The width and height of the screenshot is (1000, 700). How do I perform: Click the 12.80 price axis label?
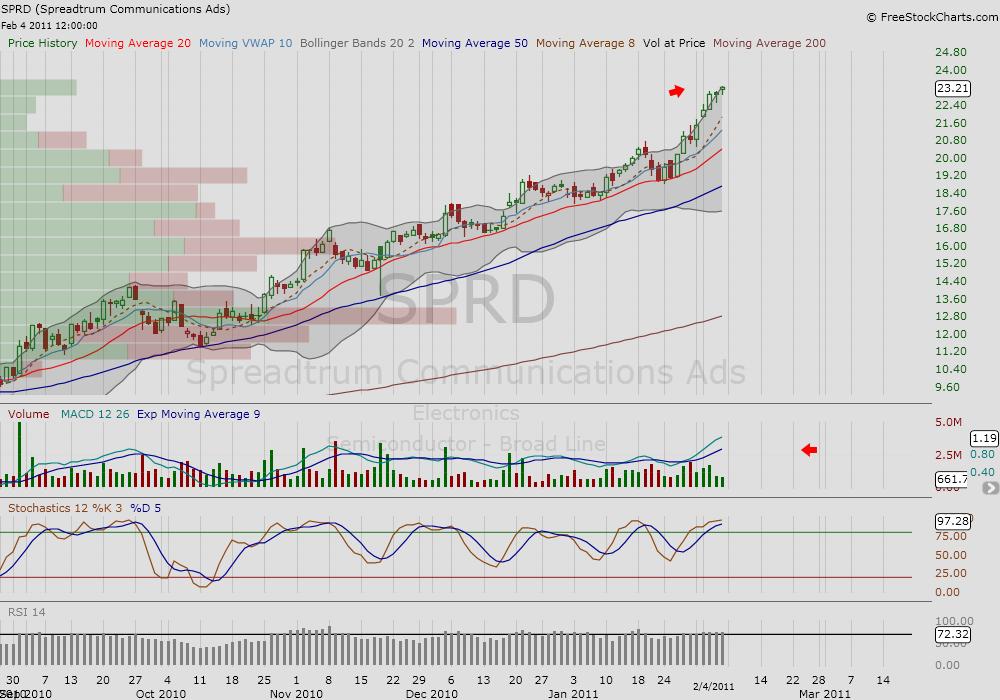(x=951, y=316)
